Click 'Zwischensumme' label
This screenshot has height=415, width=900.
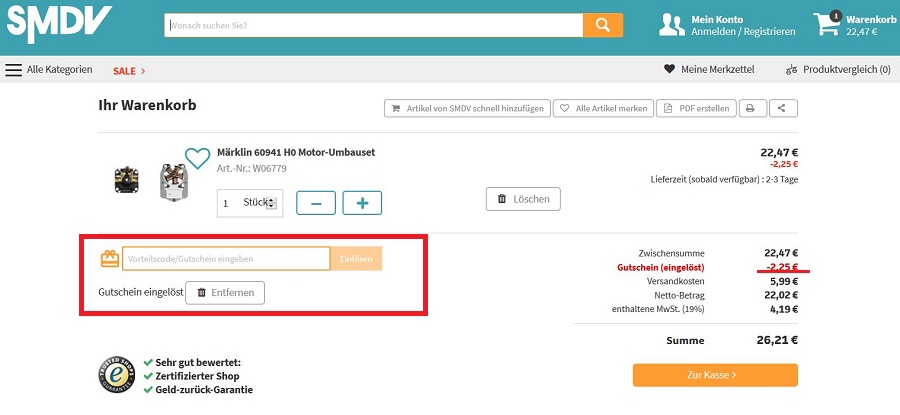tap(671, 253)
